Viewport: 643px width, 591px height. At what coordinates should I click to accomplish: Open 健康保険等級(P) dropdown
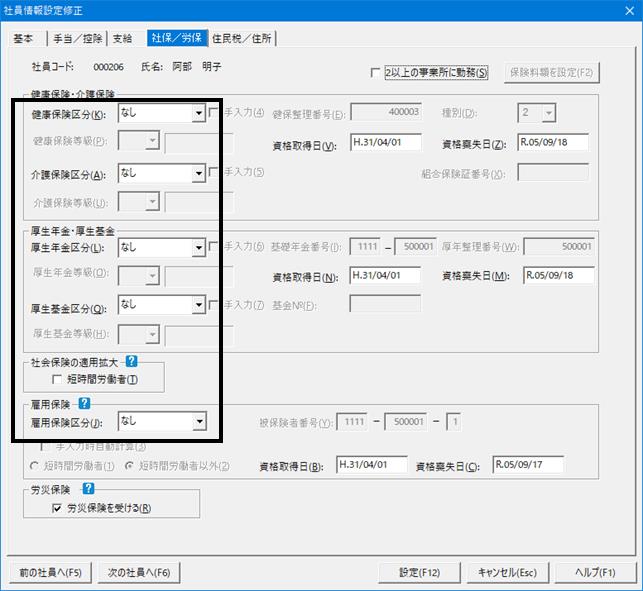tap(153, 141)
